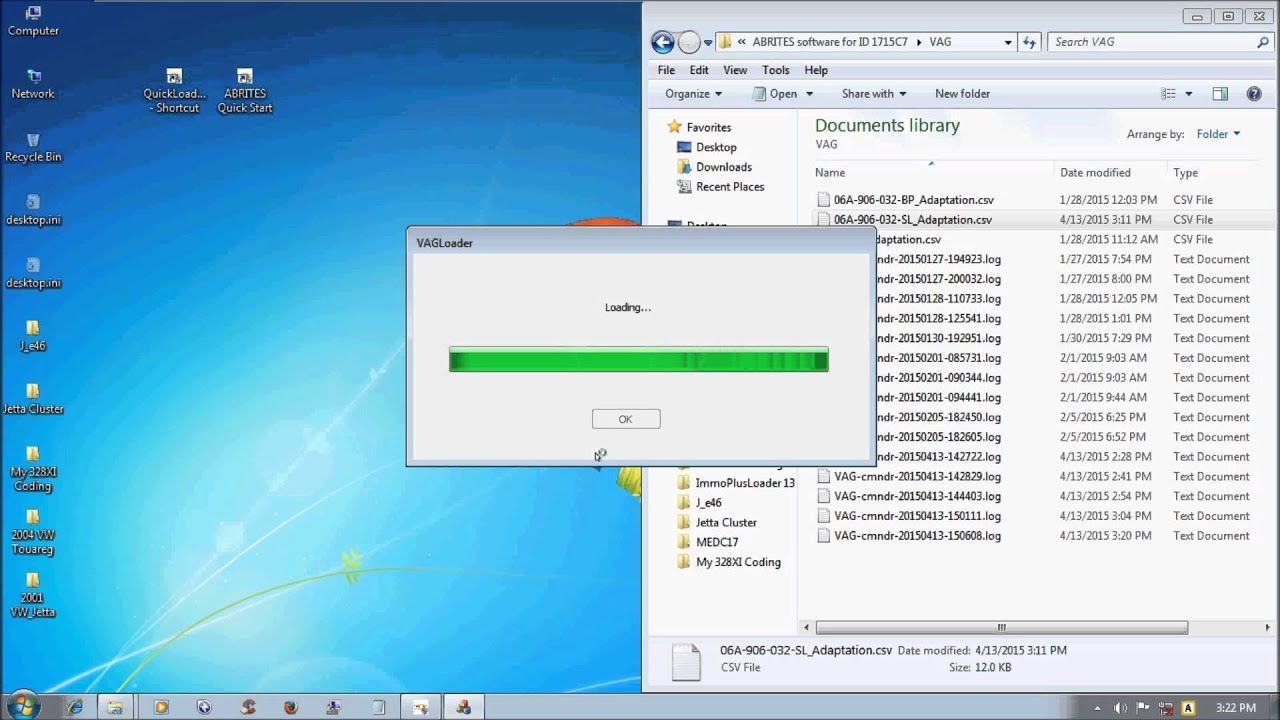
Task: Open the Arrange by Folder dropdown
Action: pyautogui.click(x=1219, y=134)
